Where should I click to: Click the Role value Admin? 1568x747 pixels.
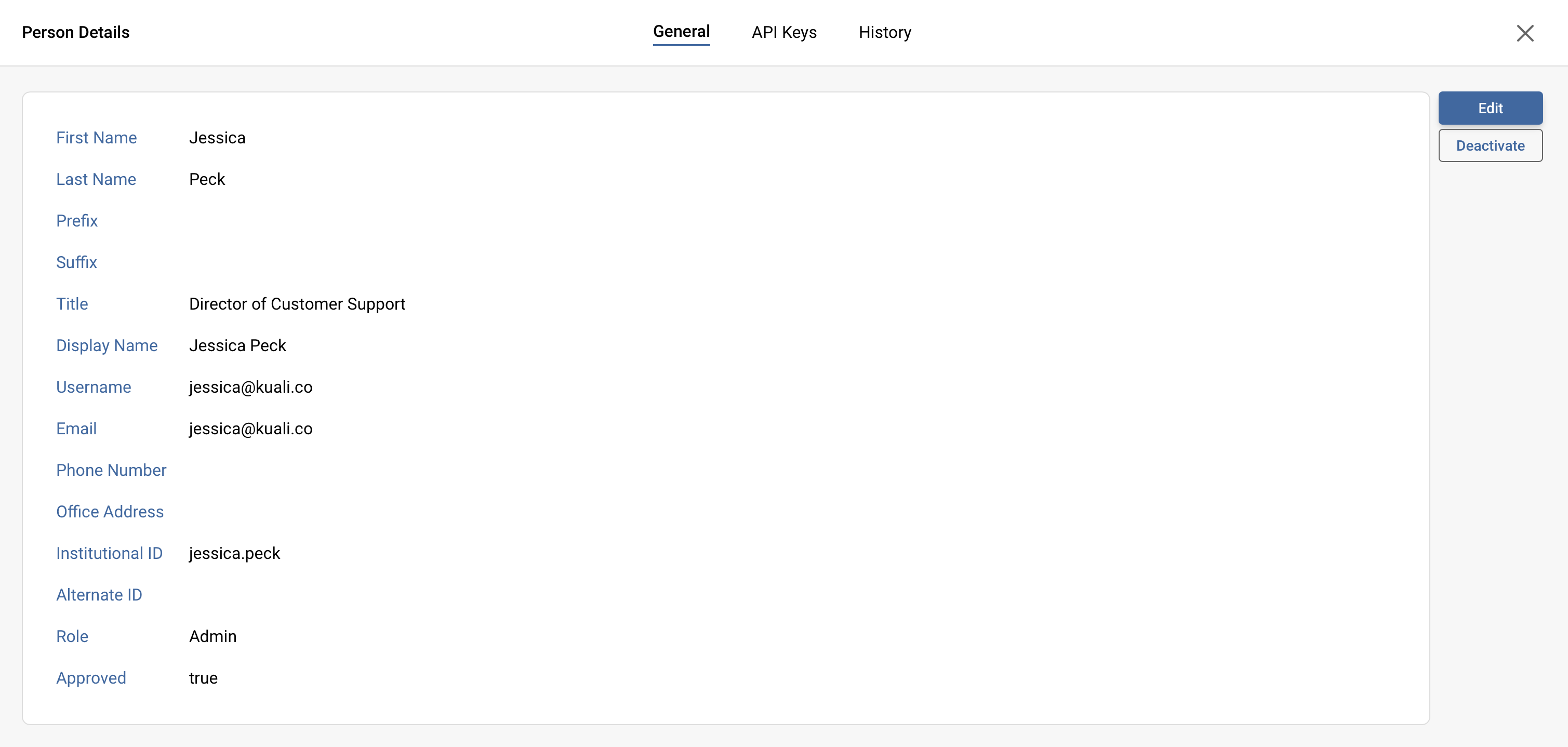212,636
